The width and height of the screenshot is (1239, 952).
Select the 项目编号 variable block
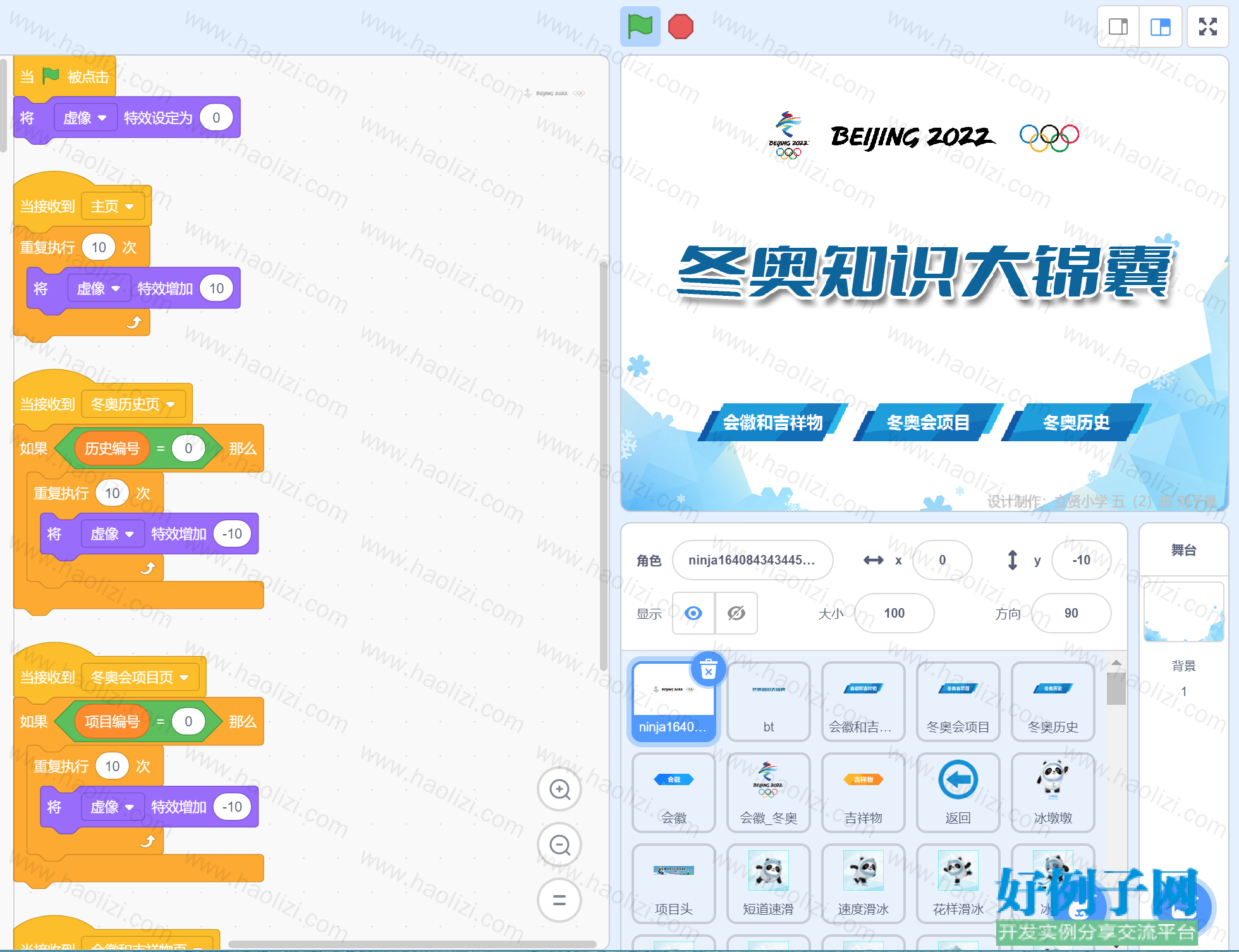[112, 721]
